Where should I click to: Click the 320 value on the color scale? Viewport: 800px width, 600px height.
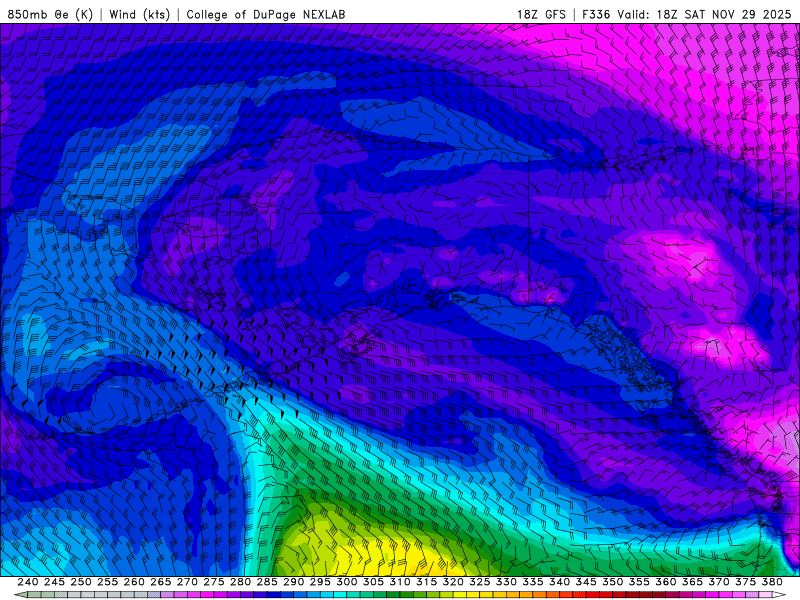(x=453, y=582)
